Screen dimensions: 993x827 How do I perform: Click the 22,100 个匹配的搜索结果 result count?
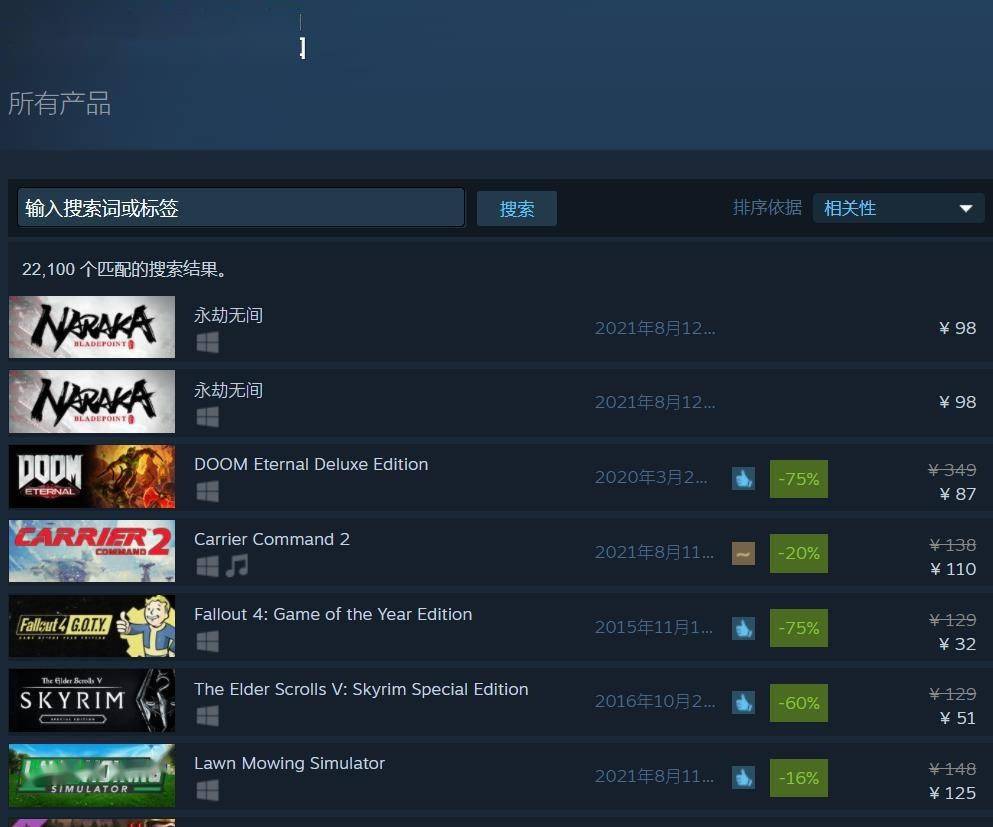click(124, 269)
